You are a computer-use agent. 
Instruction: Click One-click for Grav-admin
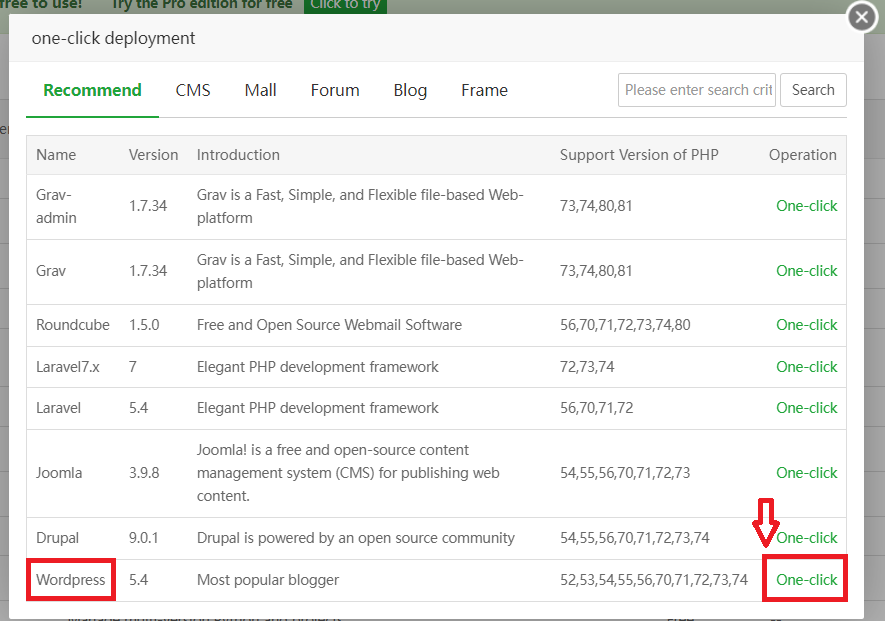806,206
